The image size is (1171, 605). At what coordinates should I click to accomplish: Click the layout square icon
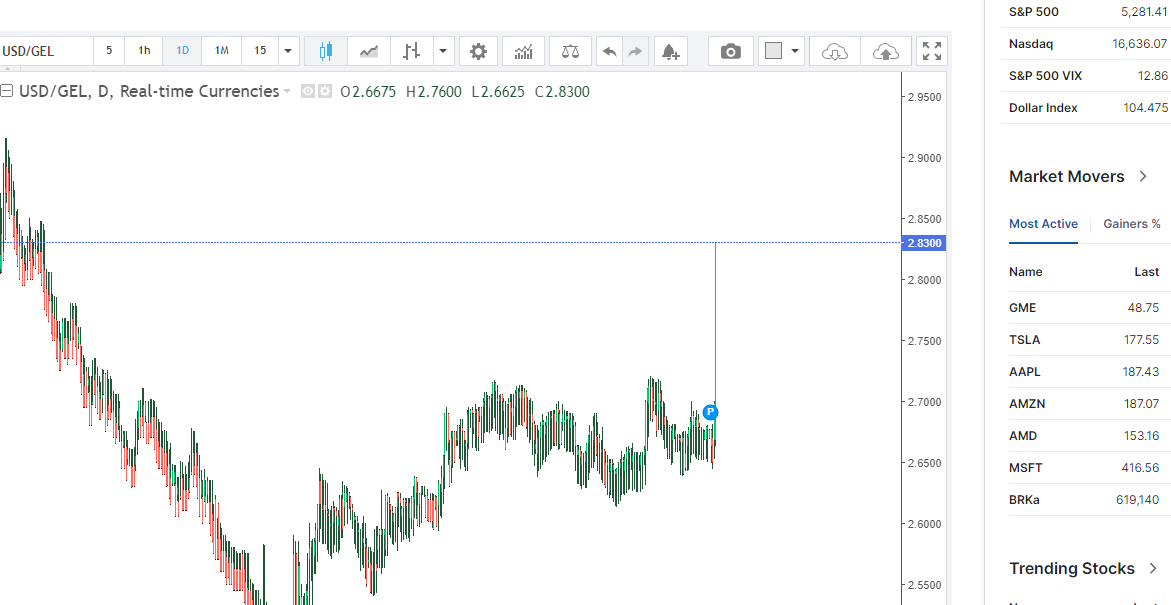[x=773, y=51]
